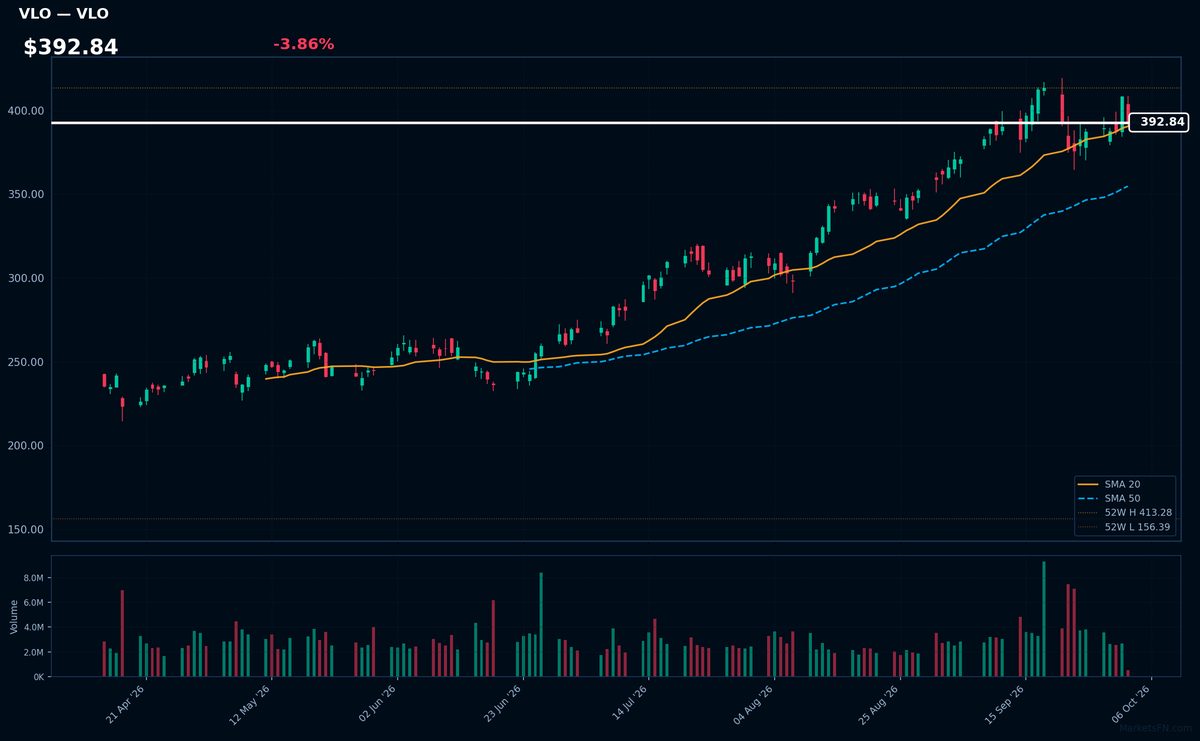Click the $392.84 current price
This screenshot has width=1200, height=741.
point(71,47)
